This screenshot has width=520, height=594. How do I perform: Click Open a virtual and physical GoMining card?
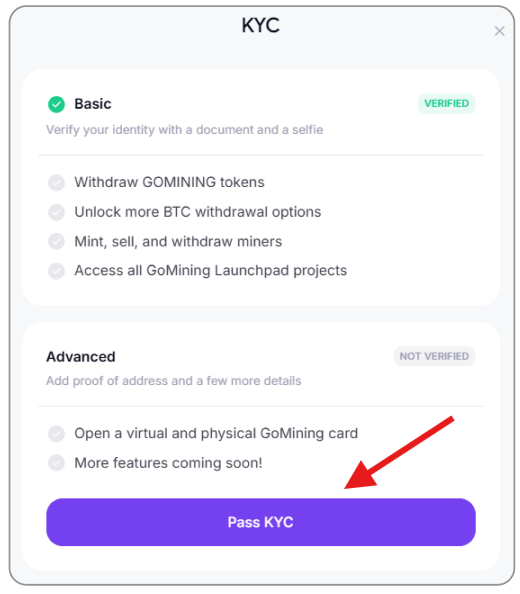pyautogui.click(x=216, y=434)
